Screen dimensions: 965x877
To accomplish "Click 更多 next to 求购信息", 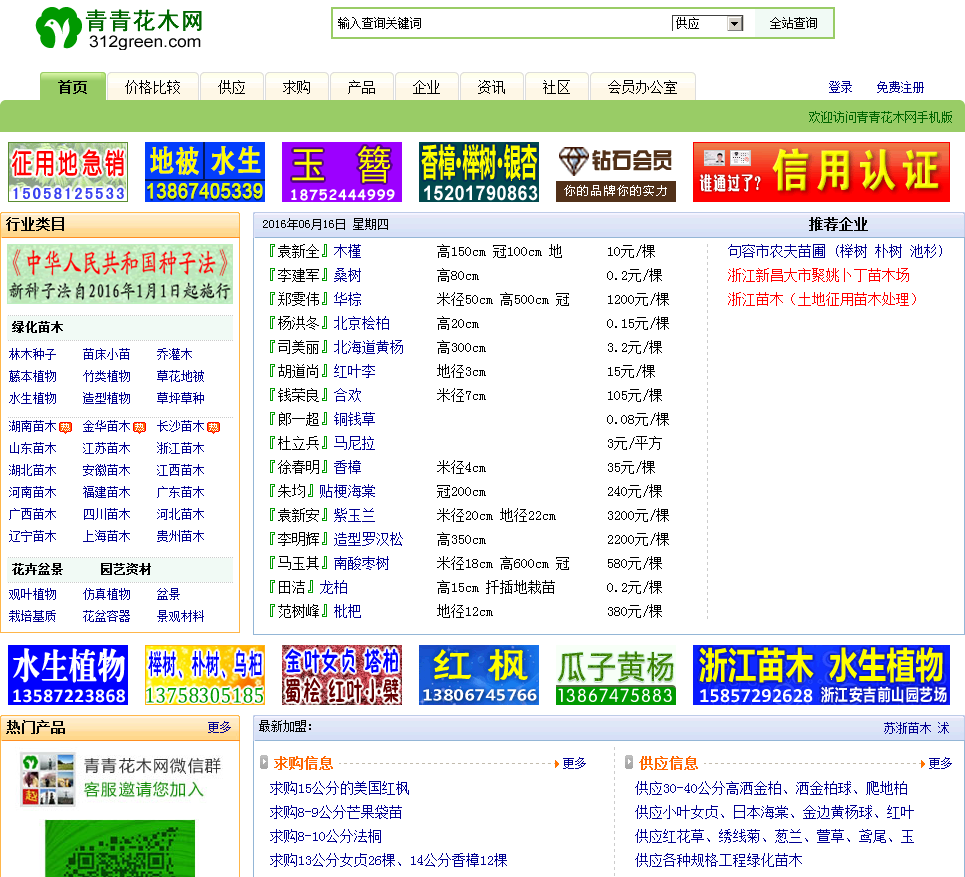I will click(x=574, y=763).
